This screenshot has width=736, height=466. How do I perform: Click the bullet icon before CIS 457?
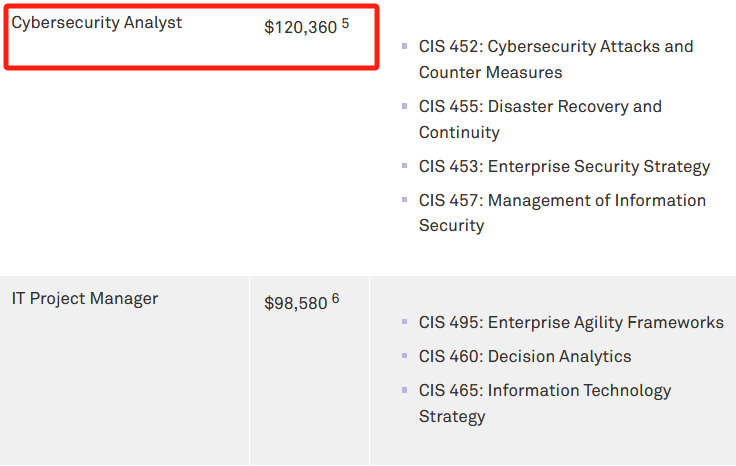pos(405,199)
